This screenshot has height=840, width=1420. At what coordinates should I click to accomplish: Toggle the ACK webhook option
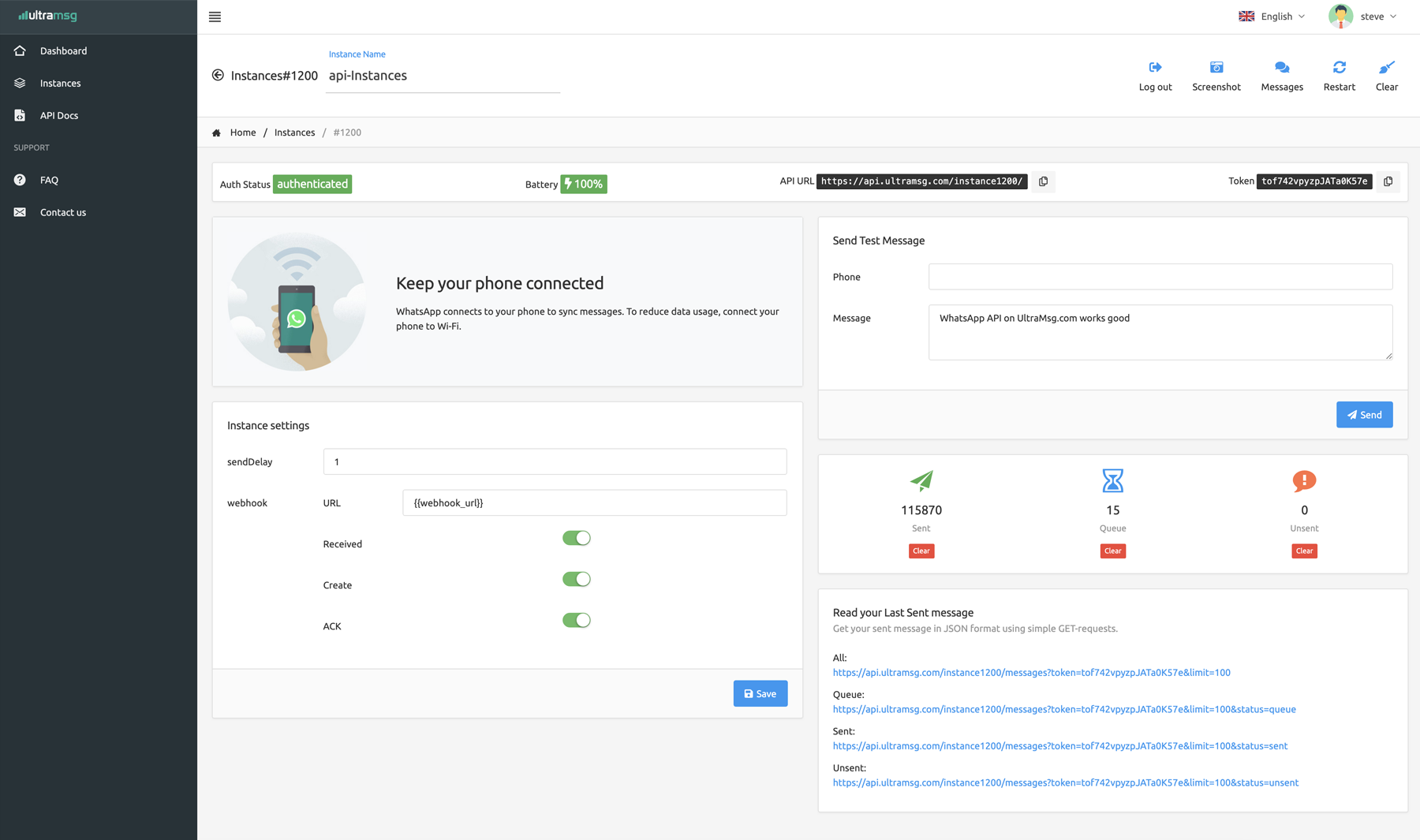(x=577, y=620)
